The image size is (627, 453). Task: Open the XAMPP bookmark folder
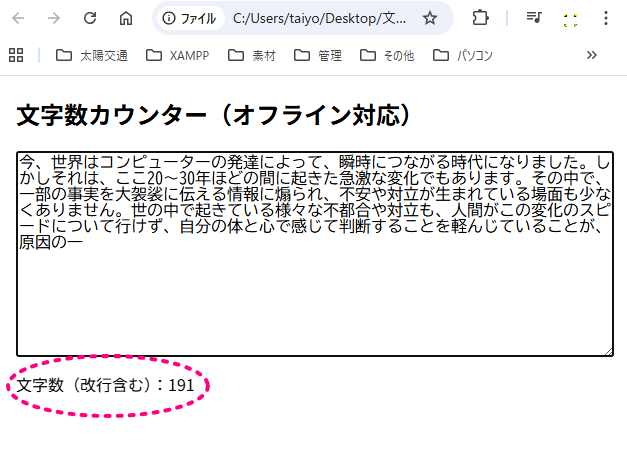point(177,55)
